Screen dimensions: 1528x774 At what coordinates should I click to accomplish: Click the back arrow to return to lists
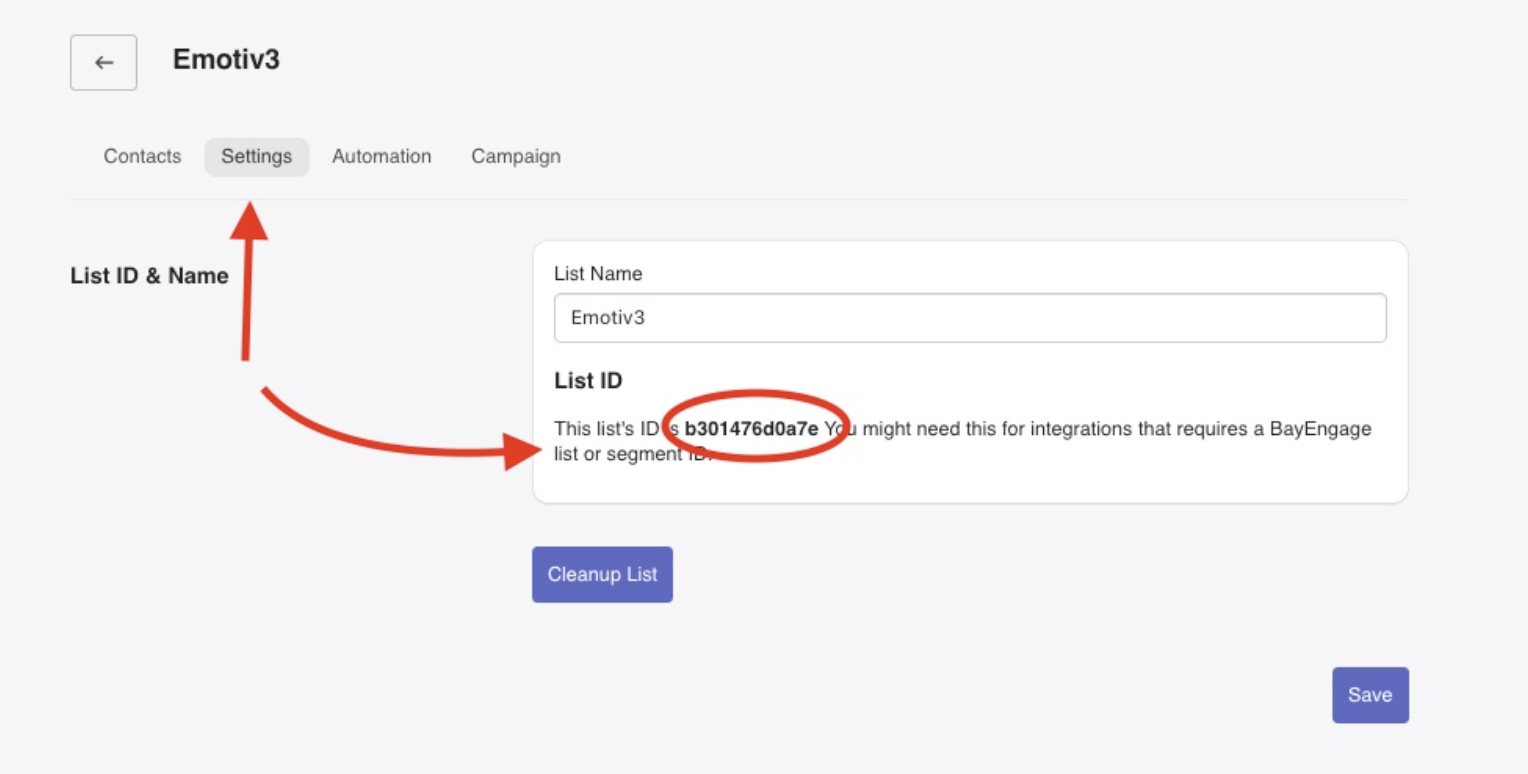click(103, 62)
